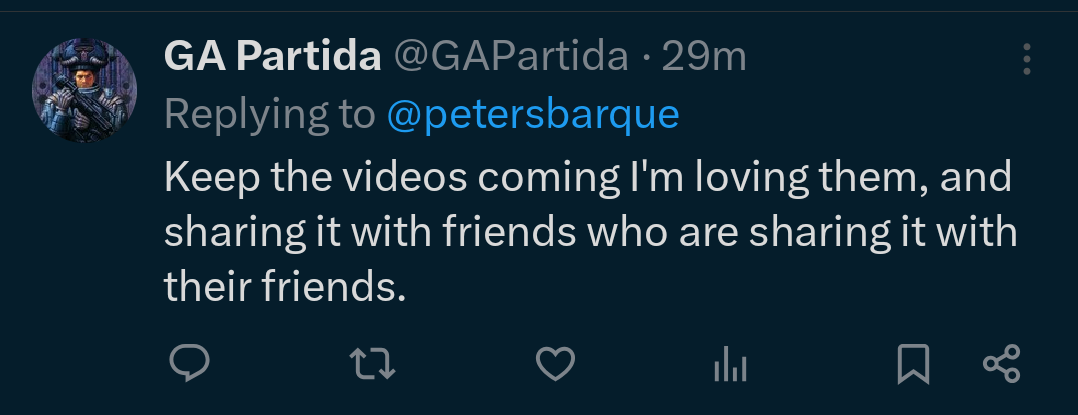This screenshot has width=1078, height=415.
Task: Click the tweet's last line "their friends."
Action: 286,288
